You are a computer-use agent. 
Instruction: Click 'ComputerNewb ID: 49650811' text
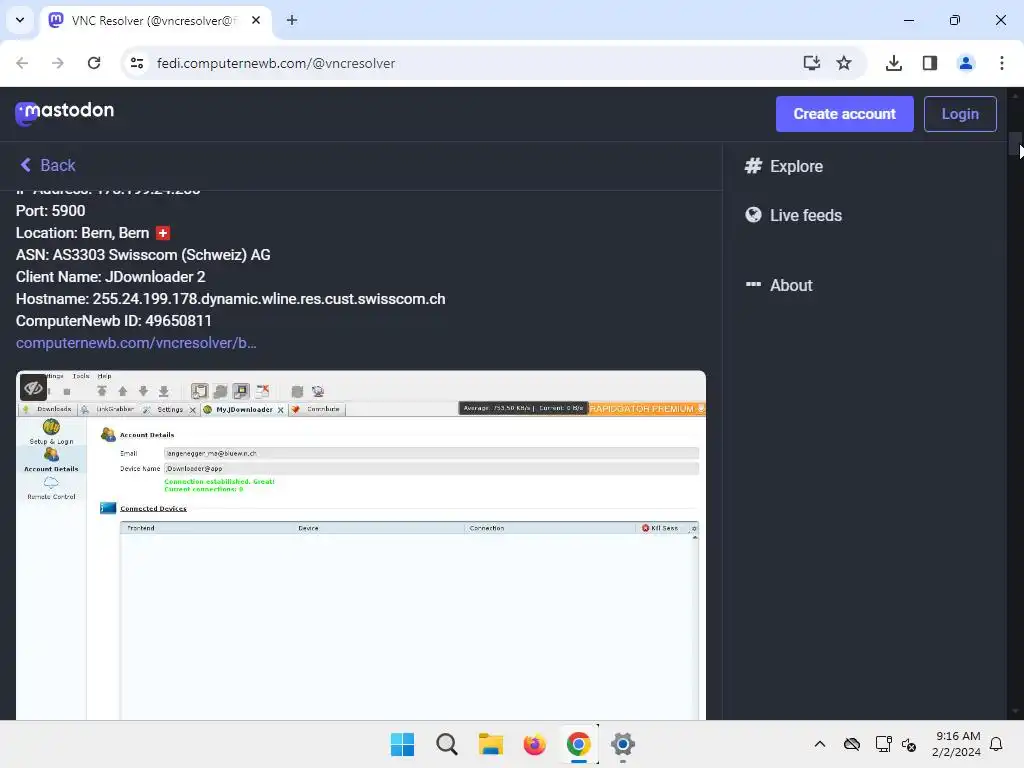[x=114, y=321]
